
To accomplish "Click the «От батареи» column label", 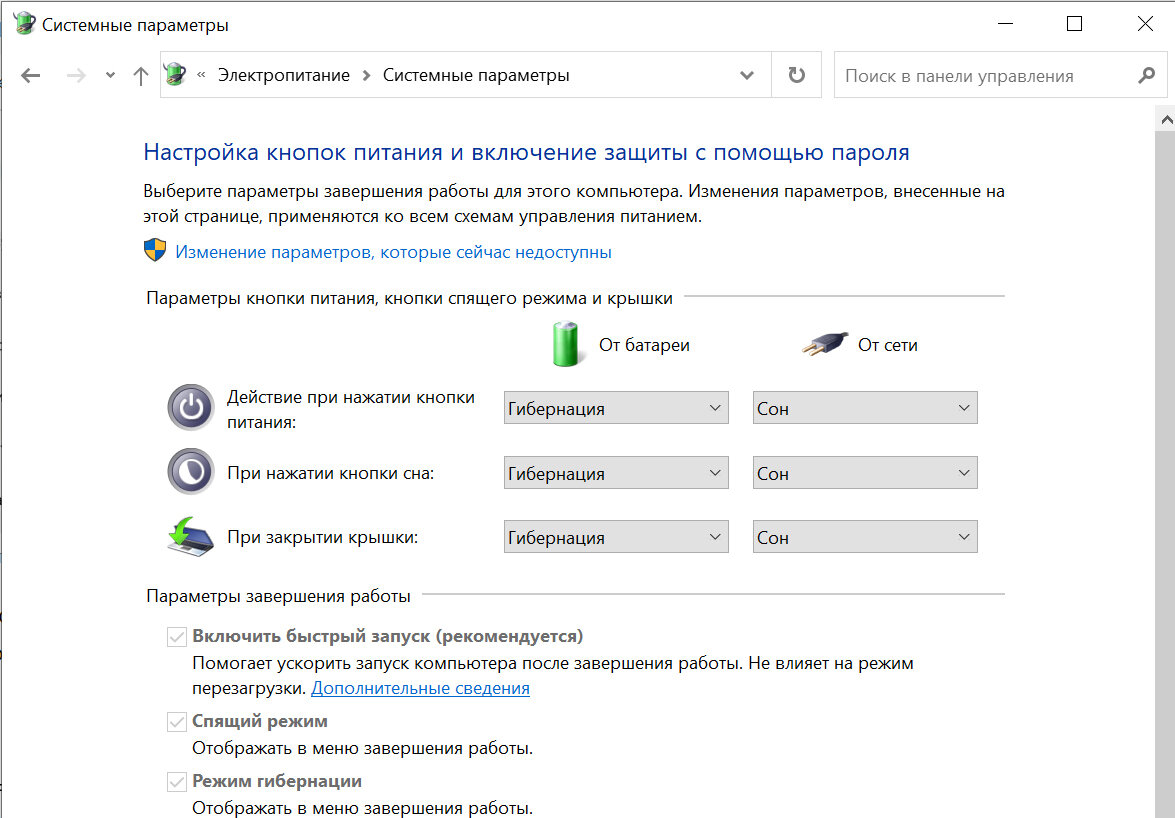I will click(644, 345).
